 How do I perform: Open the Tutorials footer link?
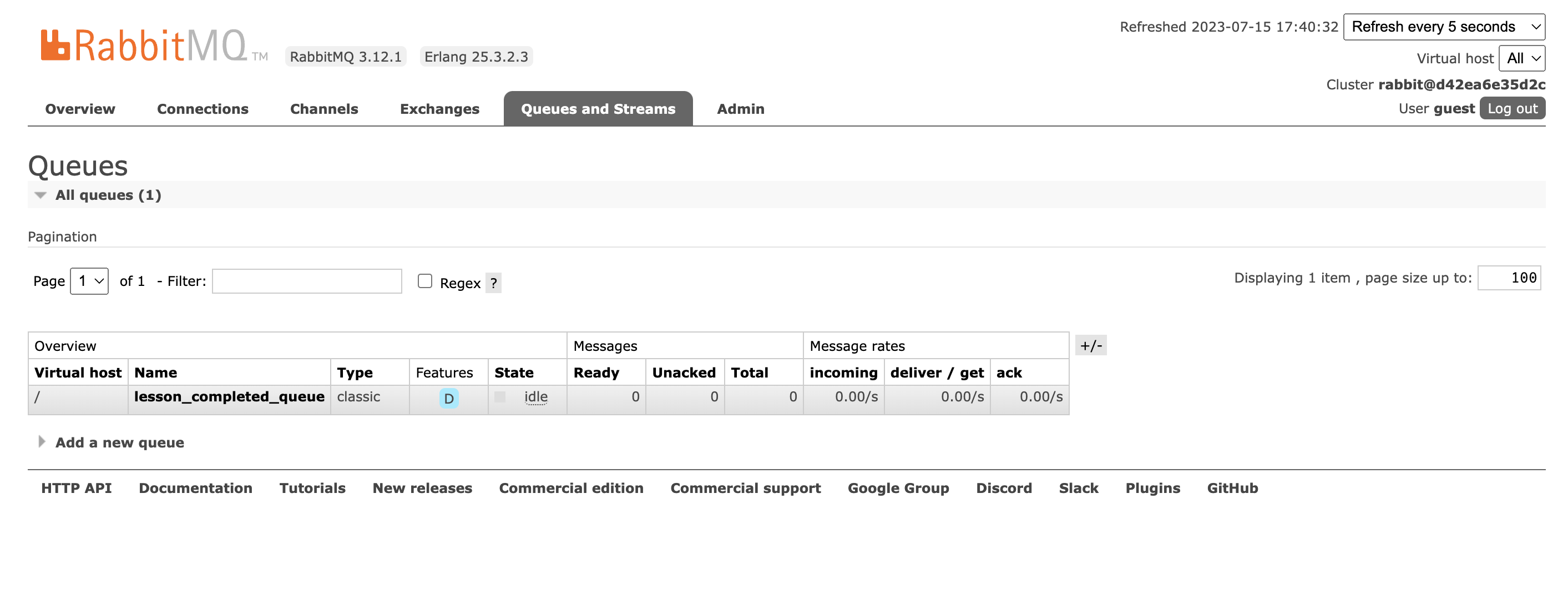[312, 489]
